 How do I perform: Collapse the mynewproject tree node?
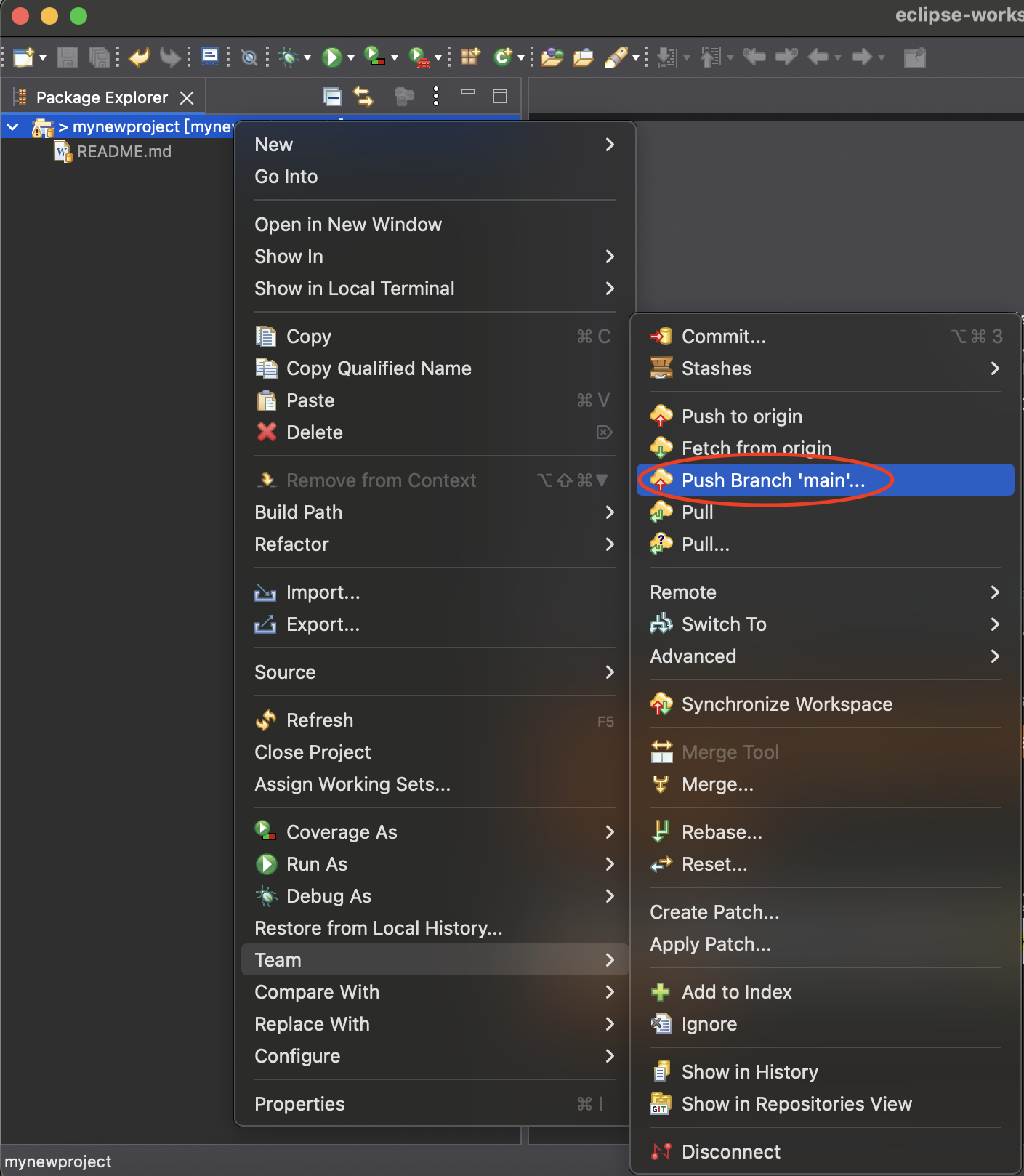point(13,127)
